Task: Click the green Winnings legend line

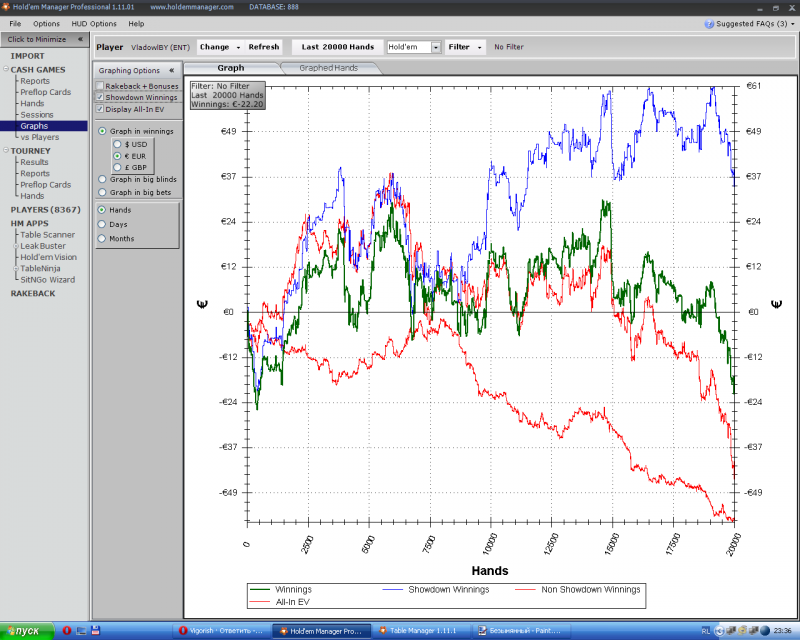Action: click(259, 589)
